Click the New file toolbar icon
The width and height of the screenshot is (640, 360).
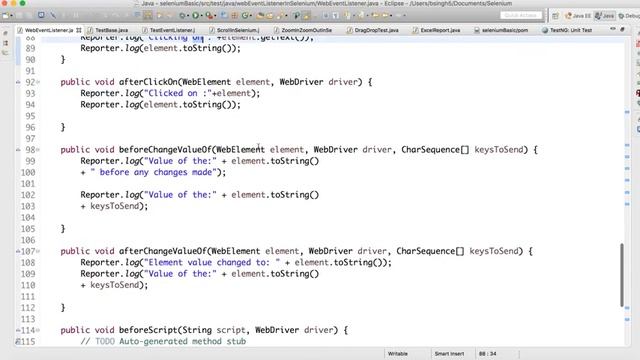[5, 16]
